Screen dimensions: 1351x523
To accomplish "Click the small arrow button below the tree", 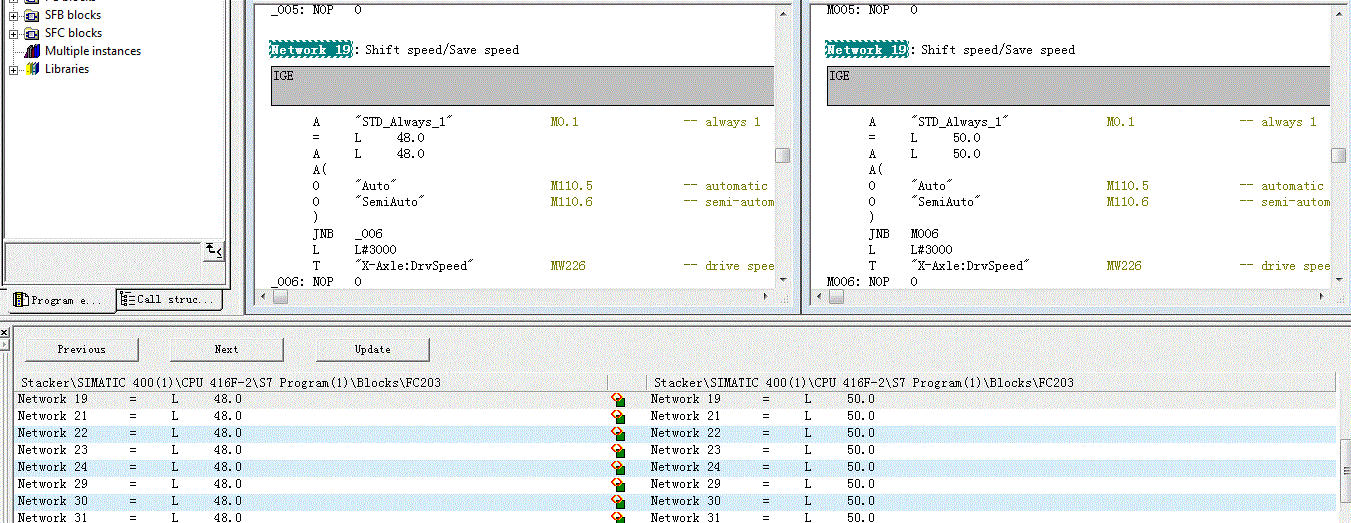I will coord(214,250).
